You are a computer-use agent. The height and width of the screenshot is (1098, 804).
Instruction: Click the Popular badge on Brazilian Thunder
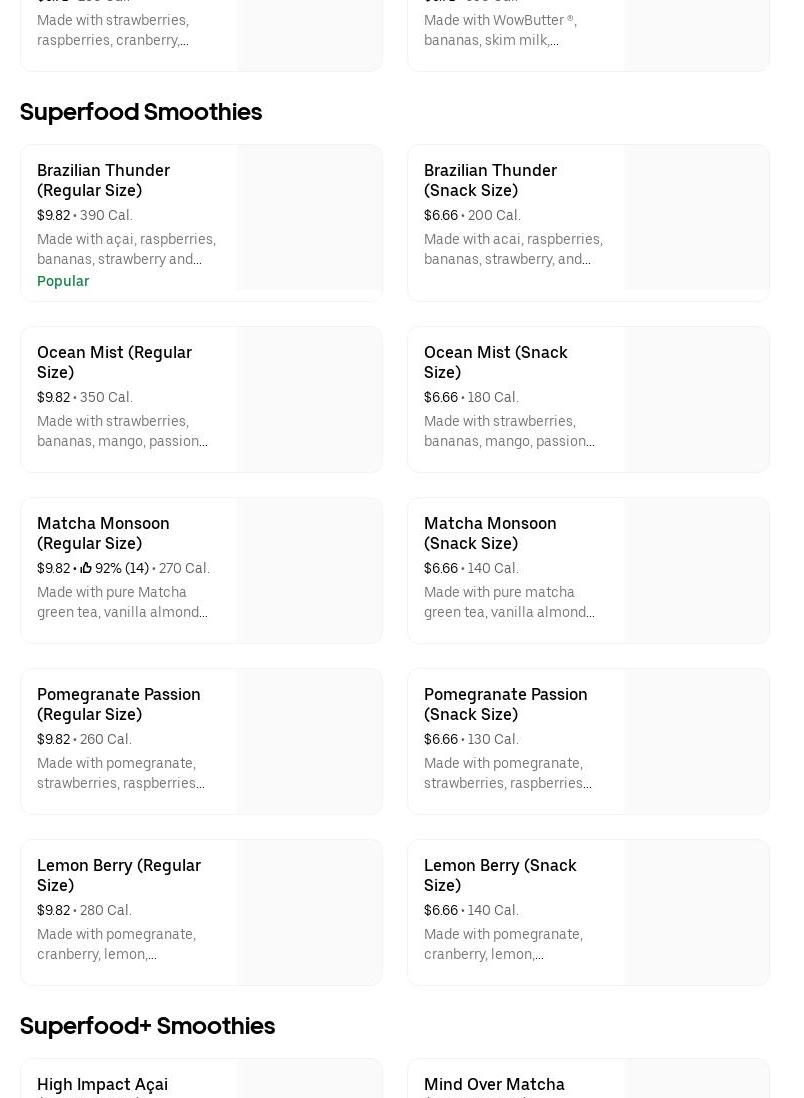(x=63, y=281)
